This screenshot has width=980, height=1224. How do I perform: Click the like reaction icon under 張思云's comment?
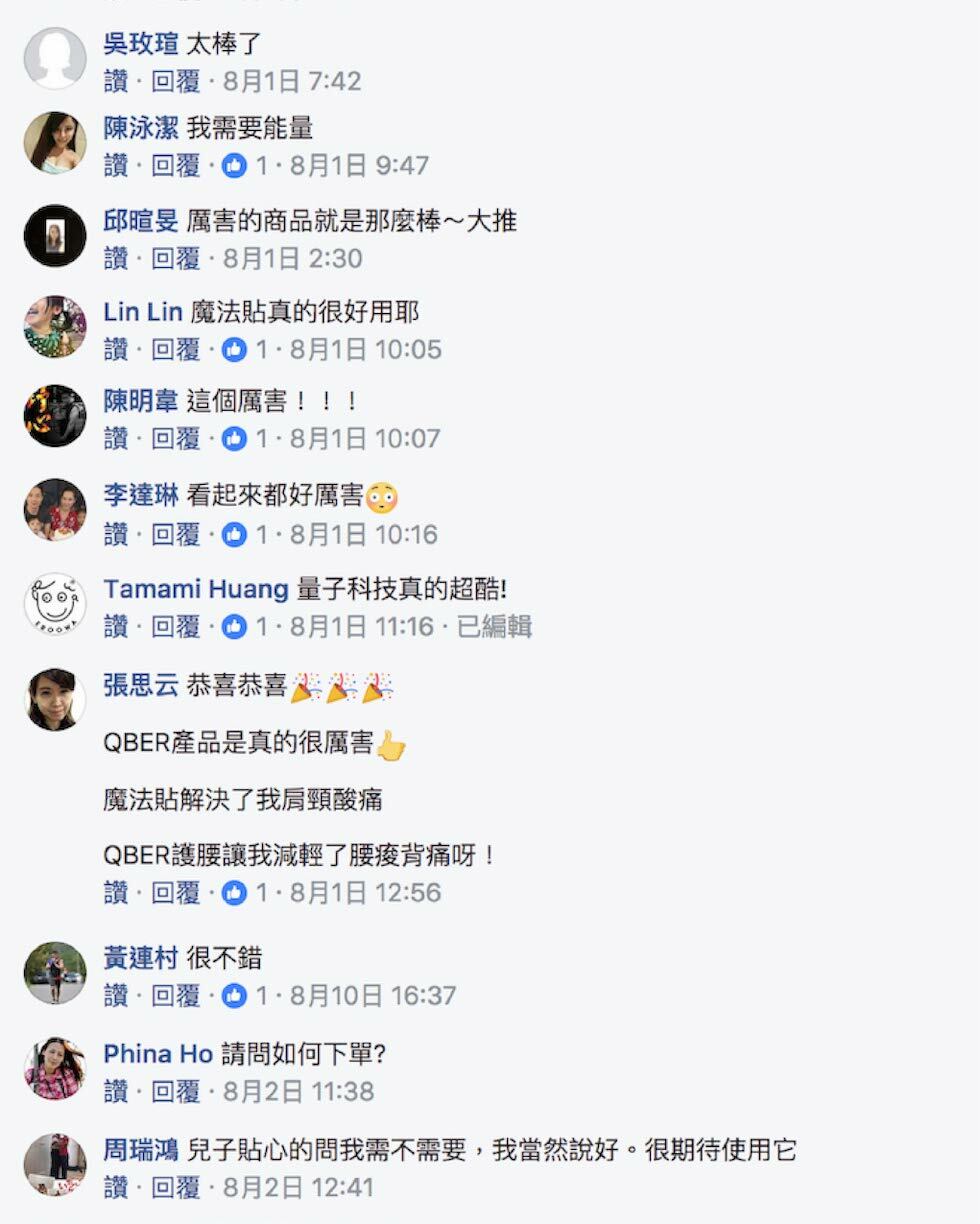[x=234, y=892]
